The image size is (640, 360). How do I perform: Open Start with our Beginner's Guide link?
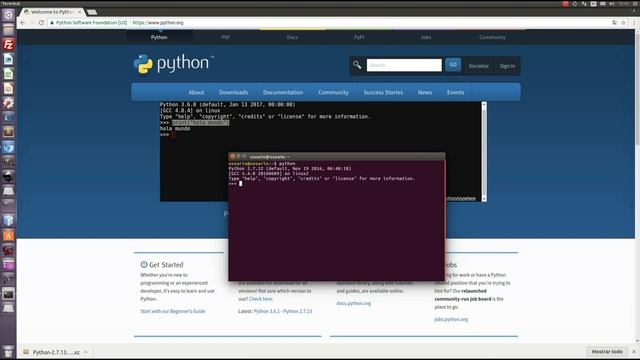(173, 311)
